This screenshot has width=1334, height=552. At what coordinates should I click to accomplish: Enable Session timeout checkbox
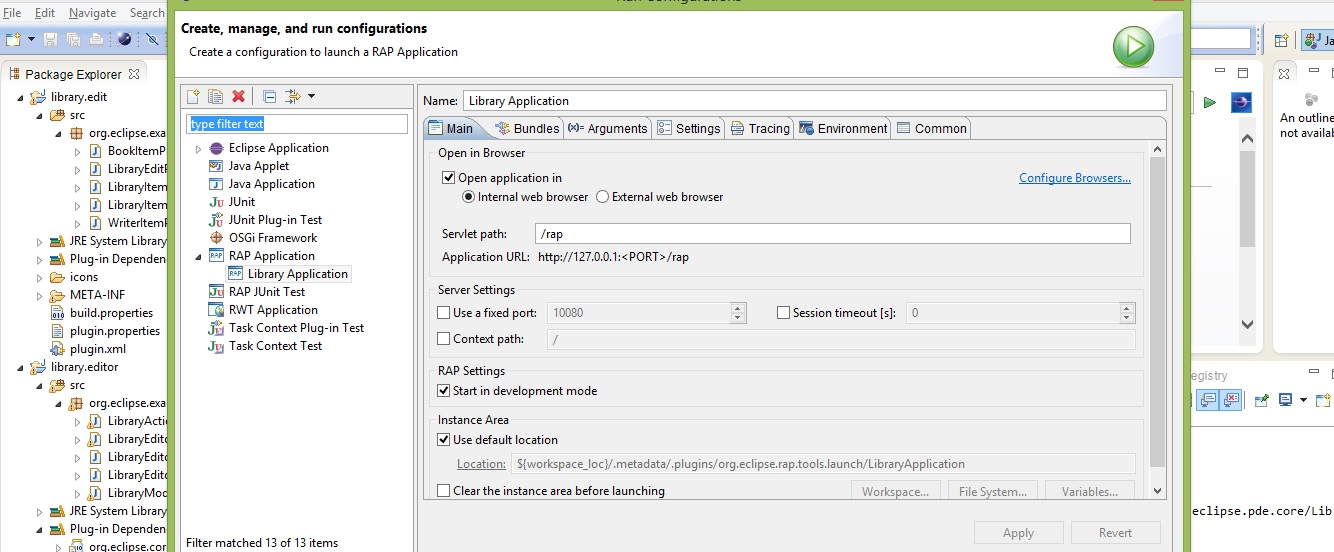pyautogui.click(x=783, y=313)
